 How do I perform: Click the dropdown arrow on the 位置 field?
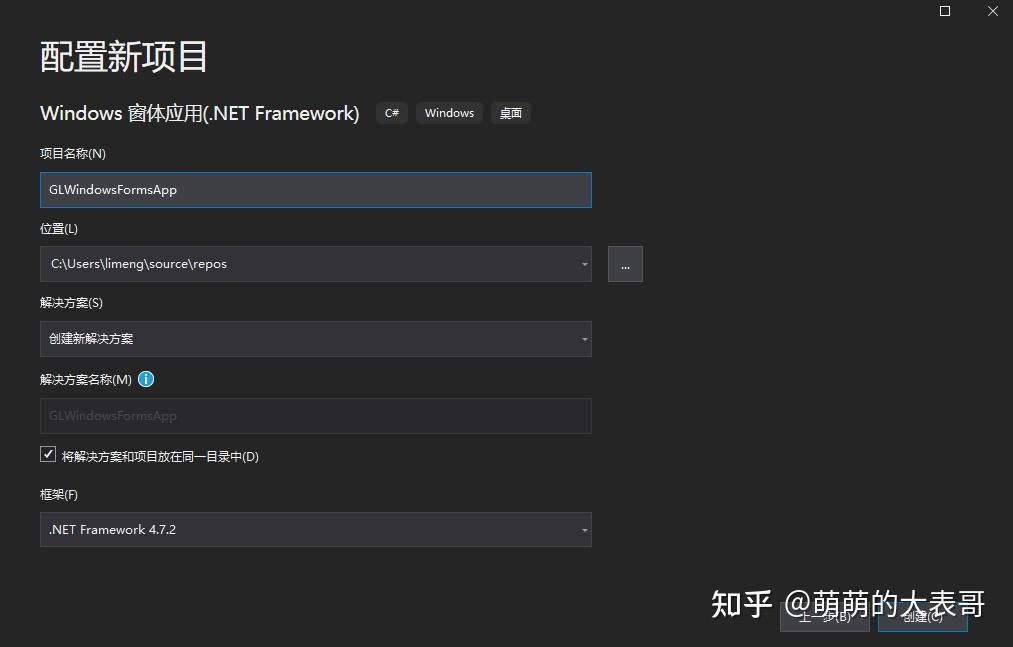tap(584, 264)
